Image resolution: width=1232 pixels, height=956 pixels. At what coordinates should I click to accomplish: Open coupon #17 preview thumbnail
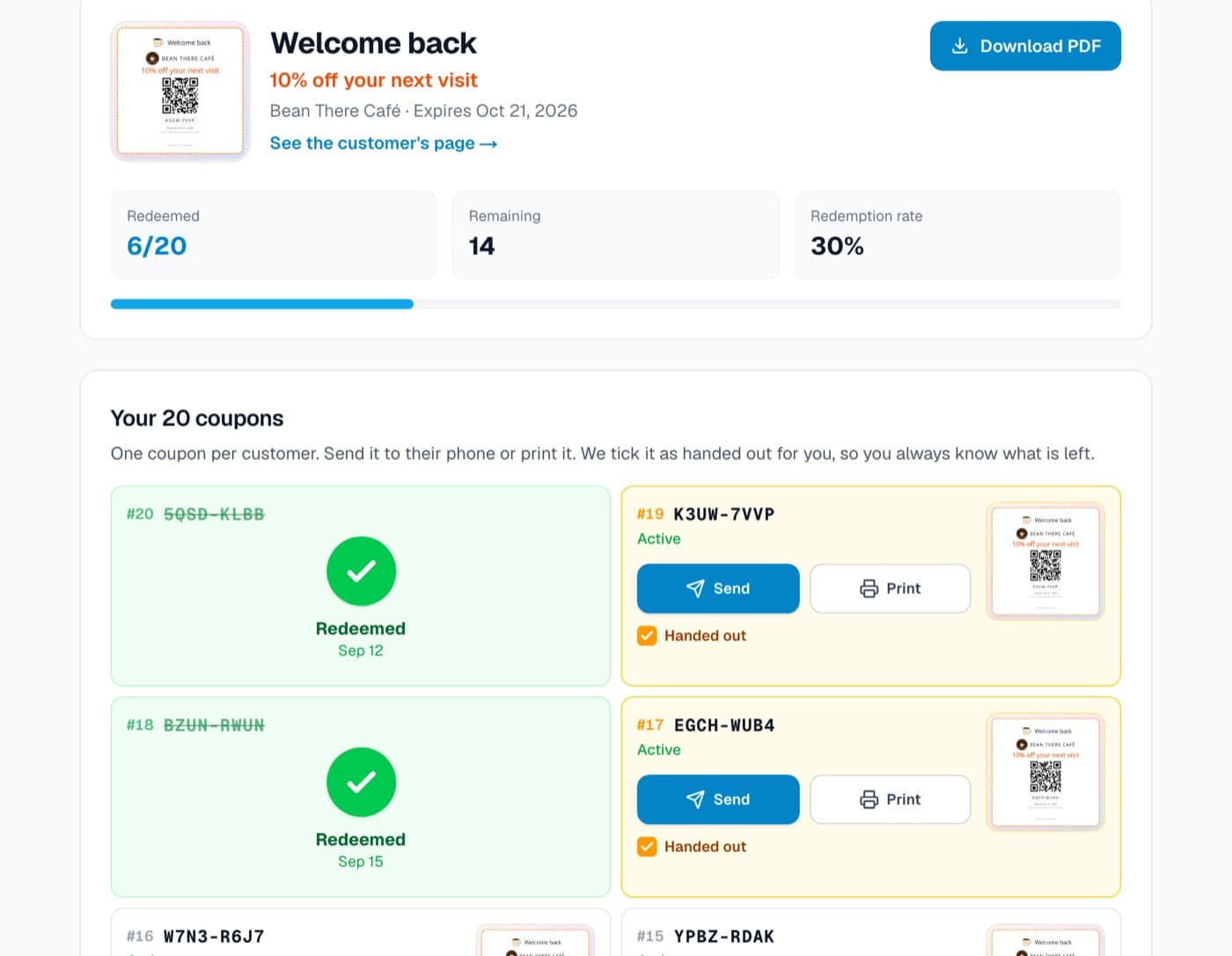tap(1045, 772)
